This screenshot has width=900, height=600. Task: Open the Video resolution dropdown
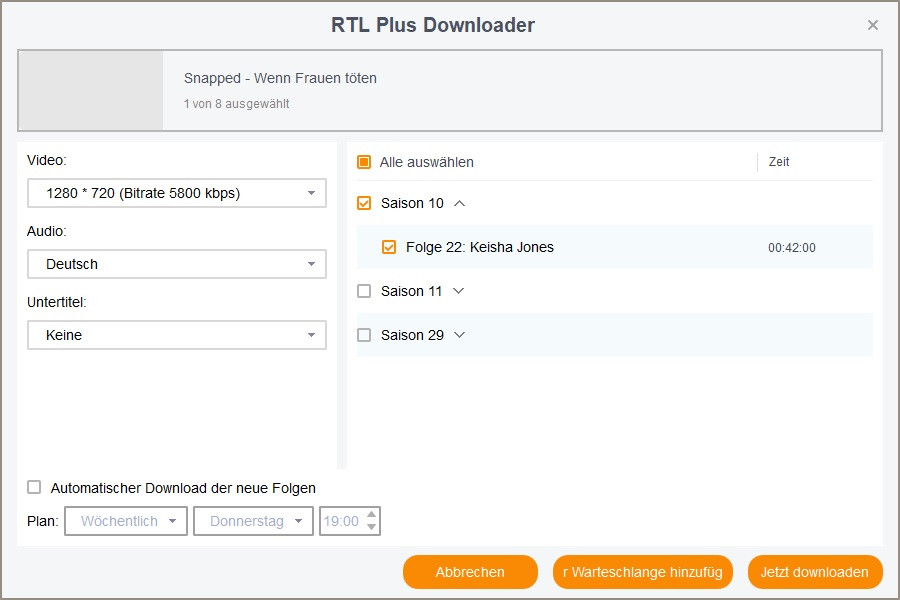(x=177, y=193)
